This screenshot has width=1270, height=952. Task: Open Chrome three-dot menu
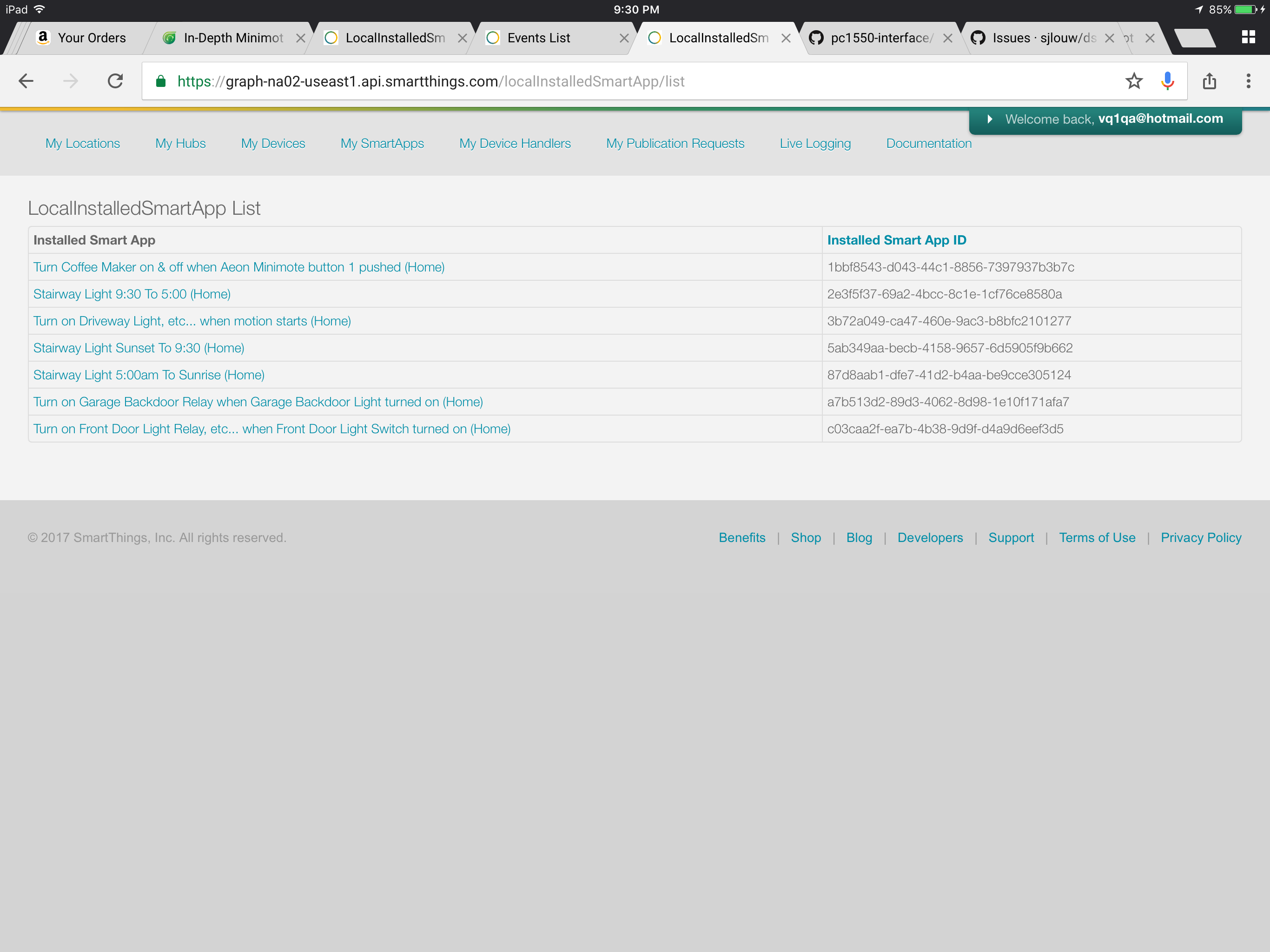point(1248,81)
